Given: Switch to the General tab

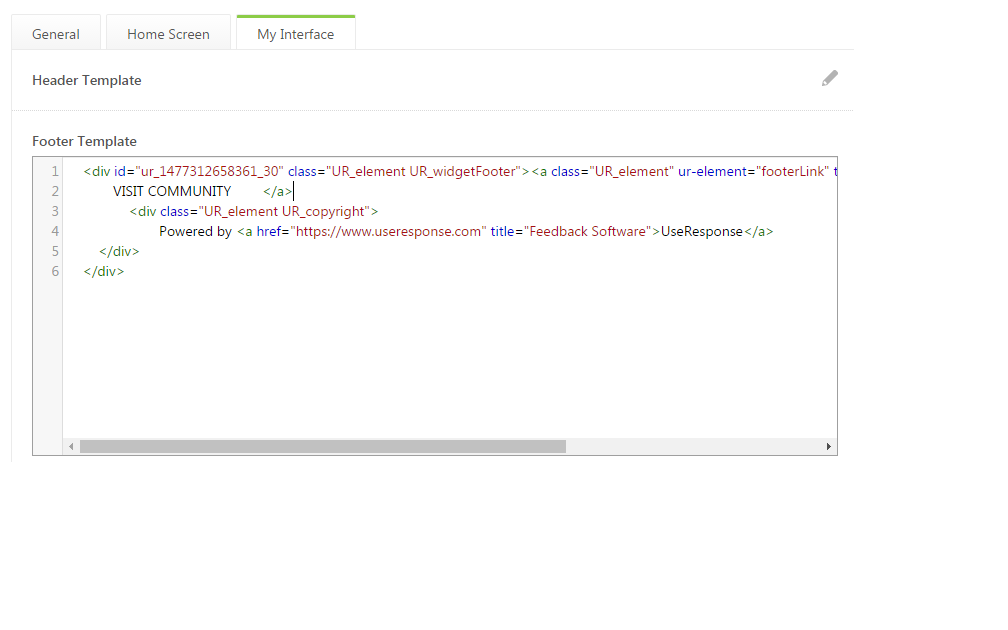Looking at the screenshot, I should [x=56, y=34].
